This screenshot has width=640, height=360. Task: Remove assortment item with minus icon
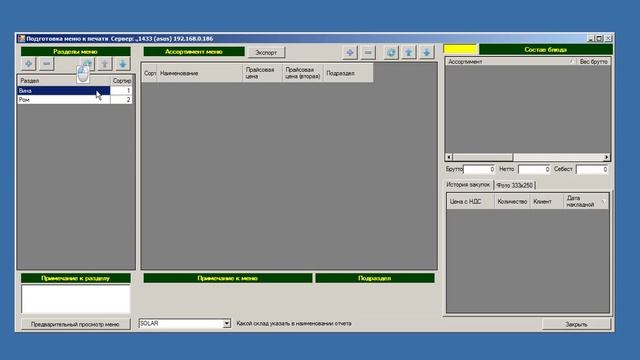click(368, 53)
